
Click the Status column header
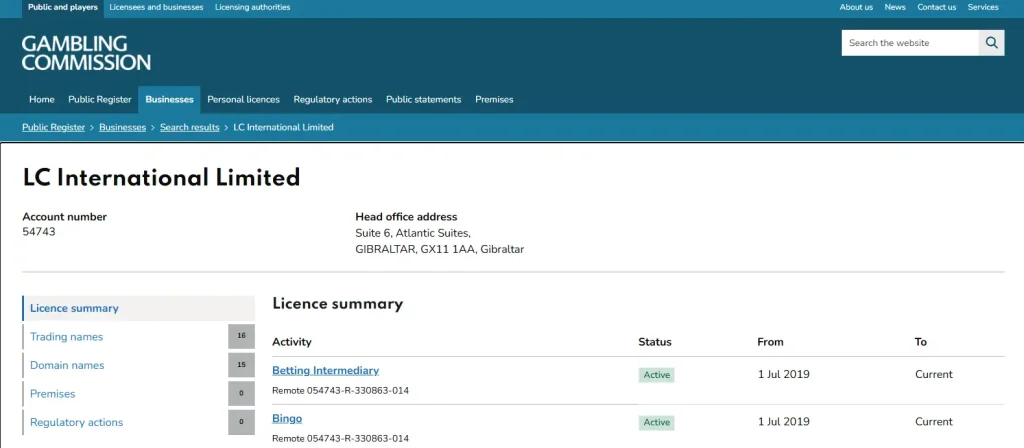655,342
